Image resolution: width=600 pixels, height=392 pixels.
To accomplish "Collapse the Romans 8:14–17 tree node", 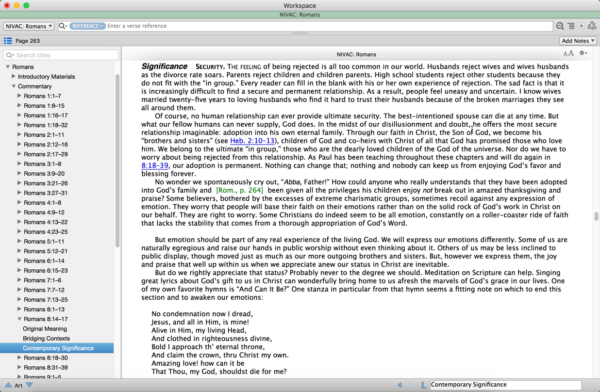I will click(x=19, y=319).
